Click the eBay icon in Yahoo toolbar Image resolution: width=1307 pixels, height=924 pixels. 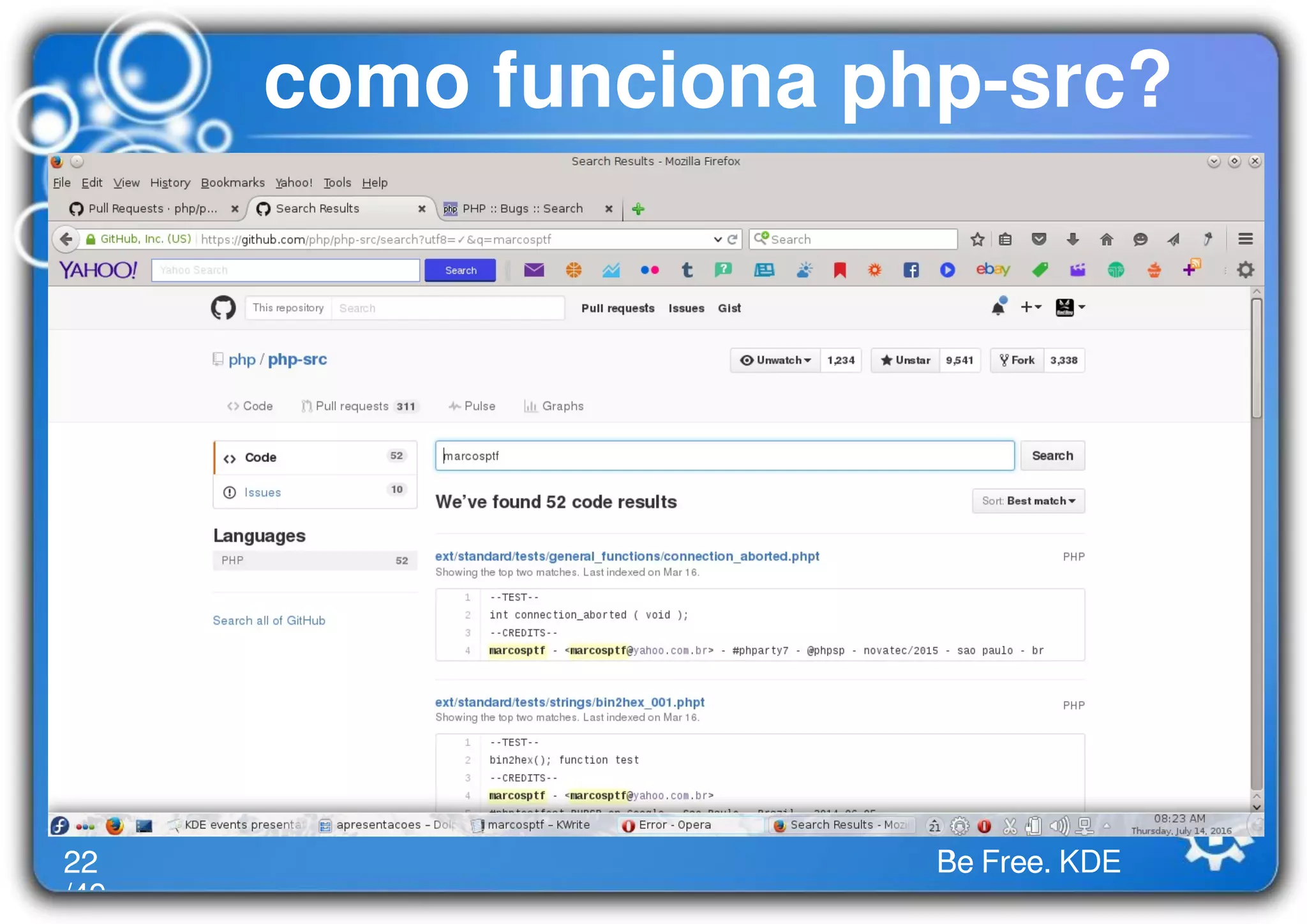point(992,269)
